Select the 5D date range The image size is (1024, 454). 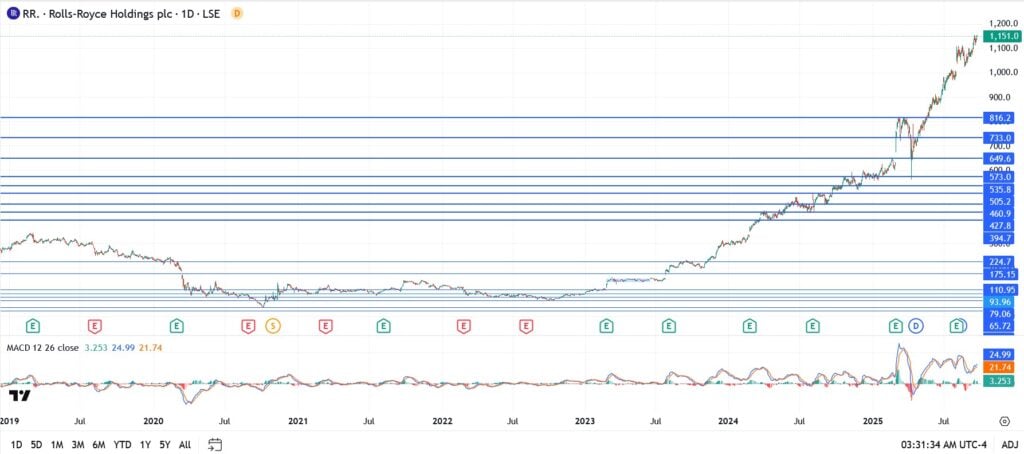37,445
